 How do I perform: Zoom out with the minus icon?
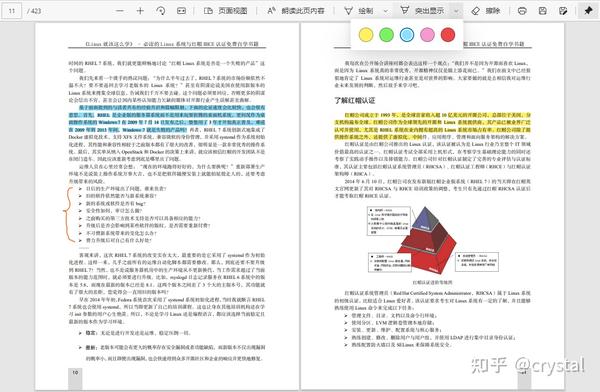[x=120, y=11]
